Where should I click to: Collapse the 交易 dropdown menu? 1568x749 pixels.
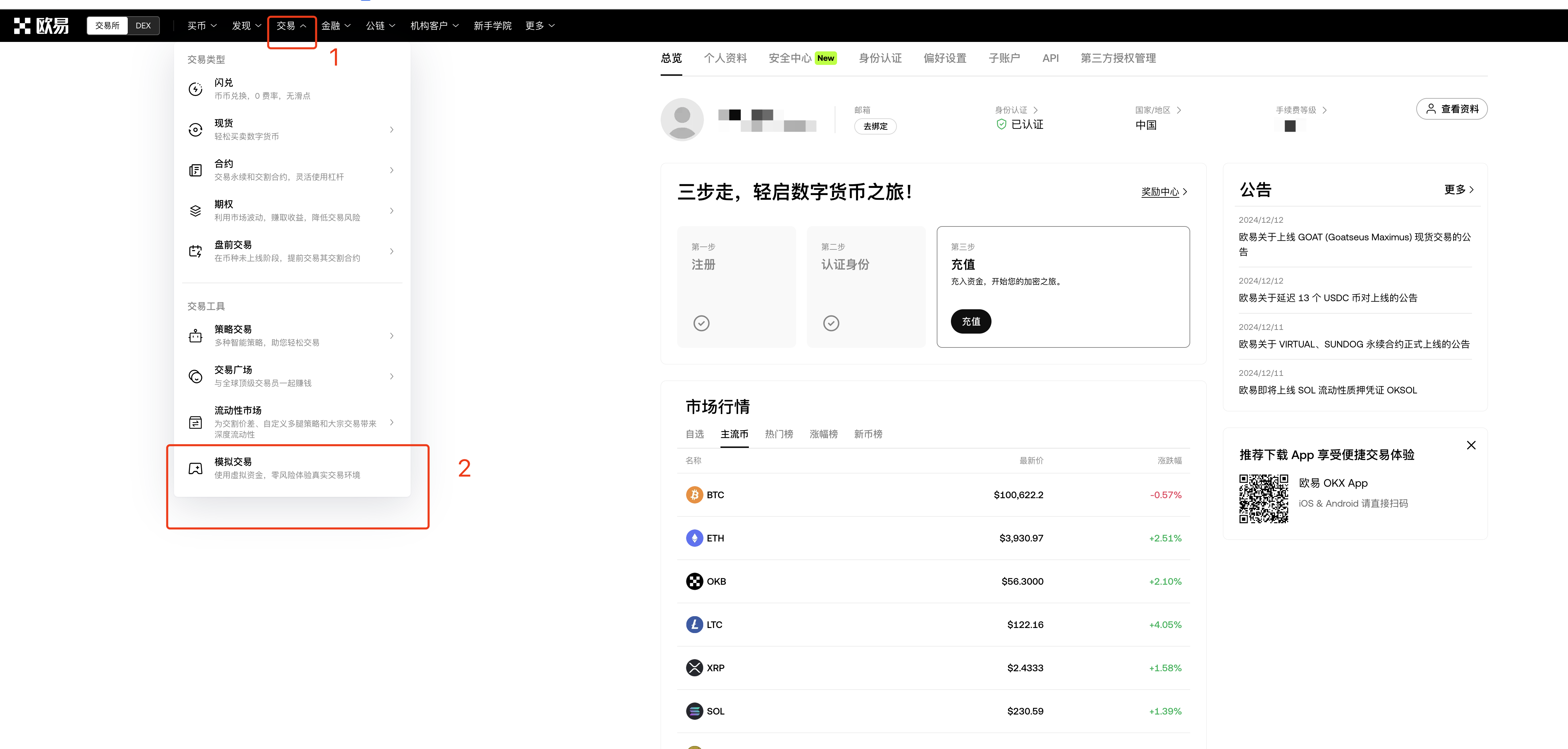291,26
